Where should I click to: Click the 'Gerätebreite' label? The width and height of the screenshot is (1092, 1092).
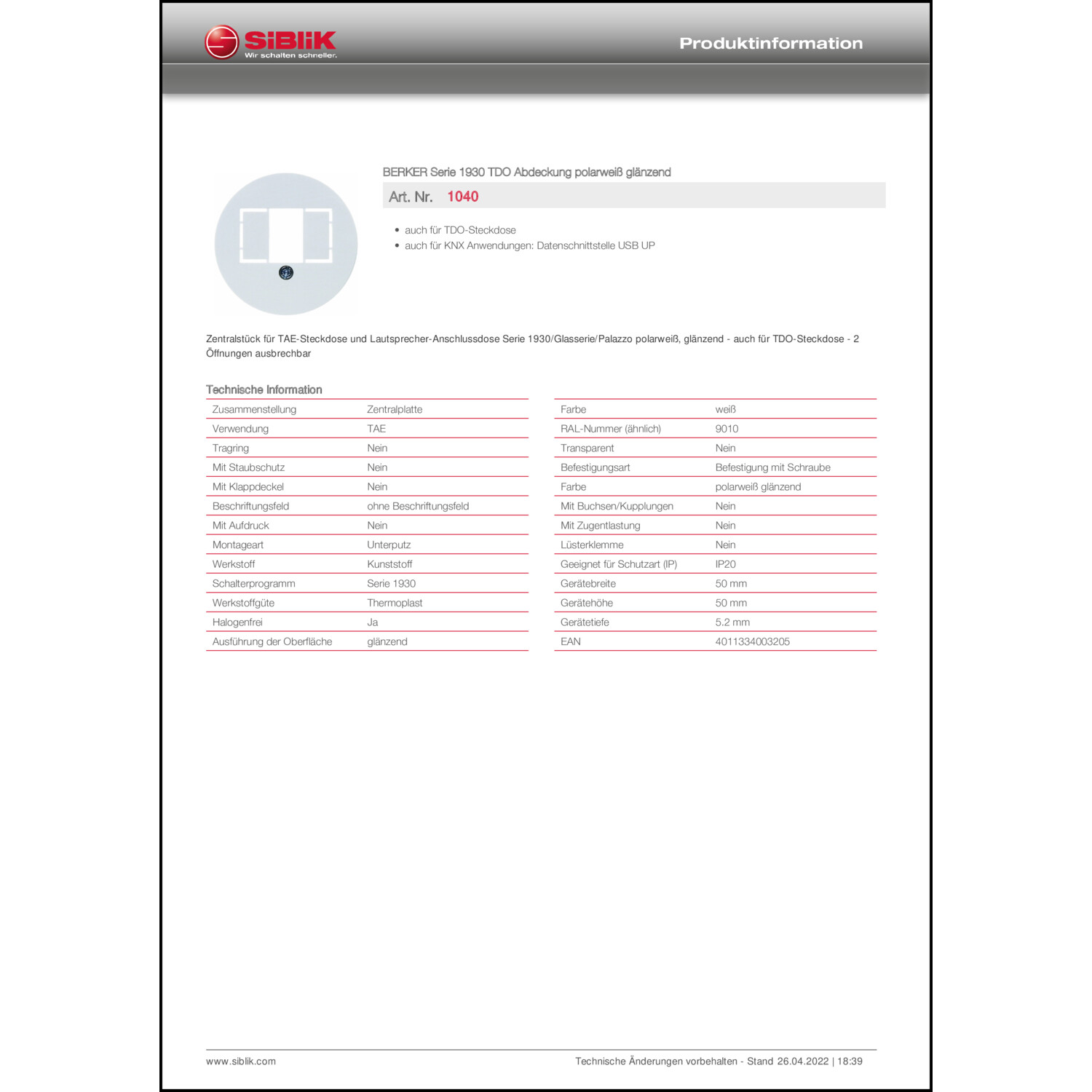tap(587, 583)
